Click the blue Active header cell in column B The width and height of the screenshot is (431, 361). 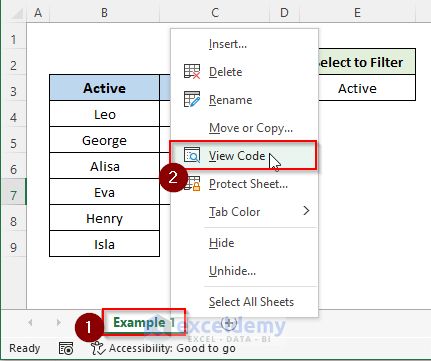[x=104, y=88]
